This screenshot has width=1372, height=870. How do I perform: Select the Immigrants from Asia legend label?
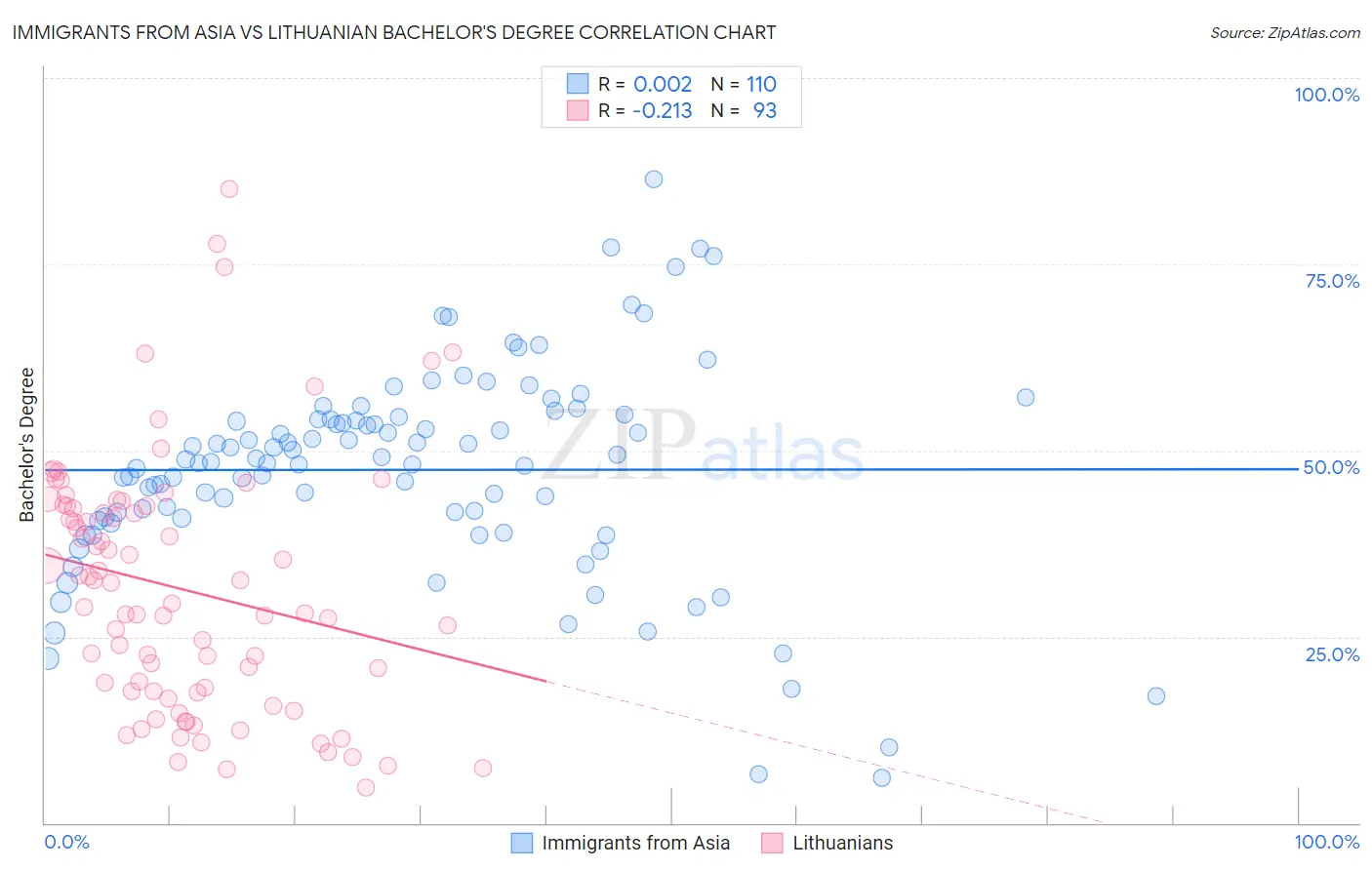pos(636,843)
